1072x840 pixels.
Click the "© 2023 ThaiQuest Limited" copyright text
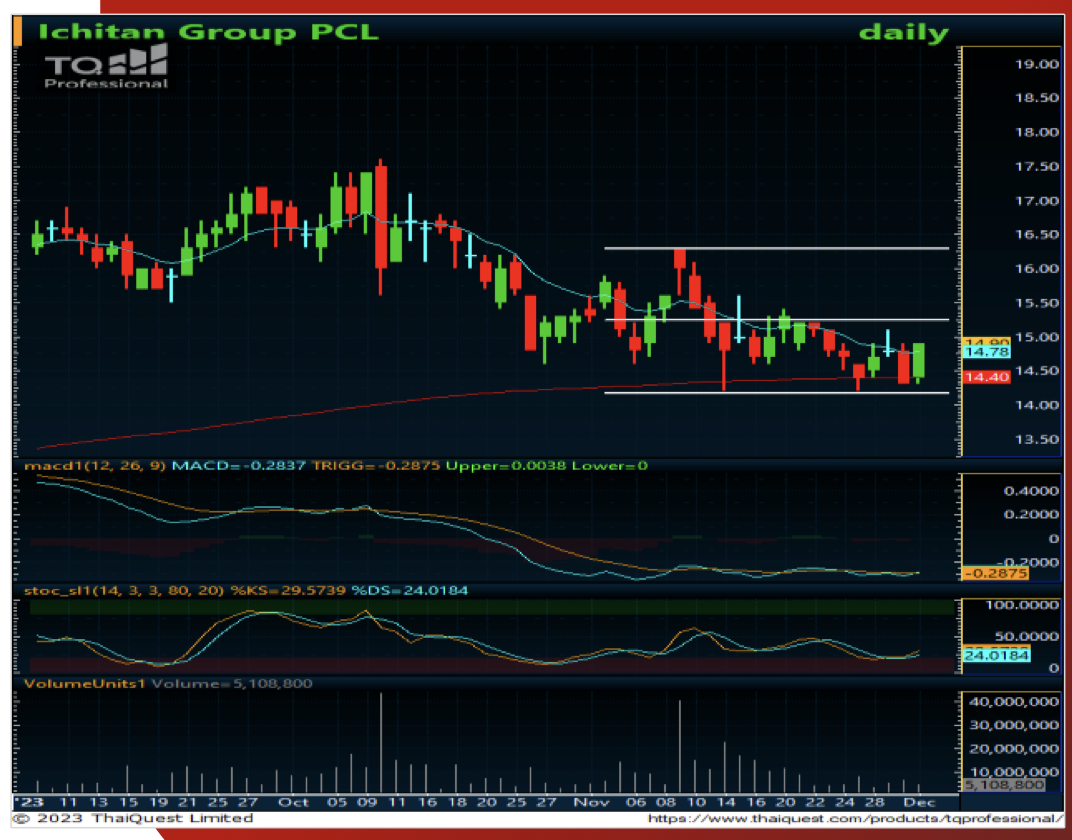click(133, 818)
